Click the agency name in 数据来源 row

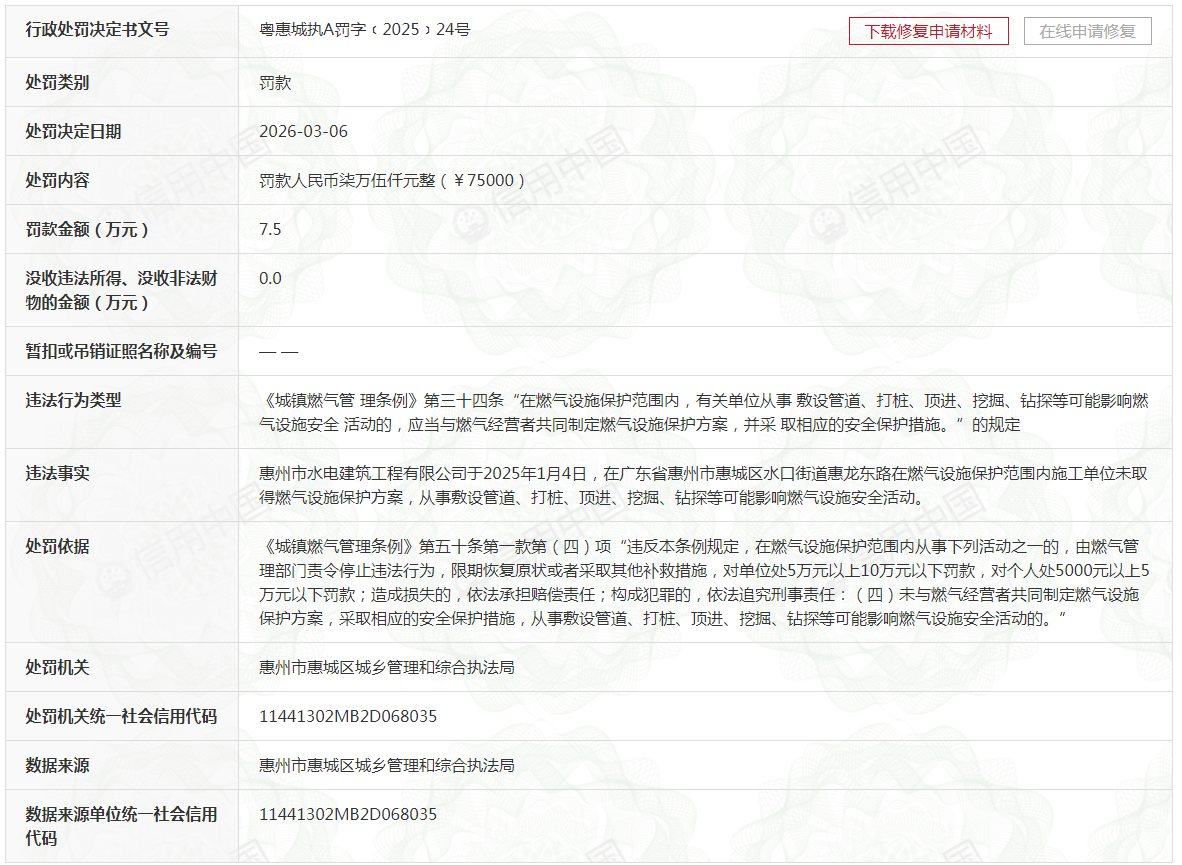(x=386, y=765)
